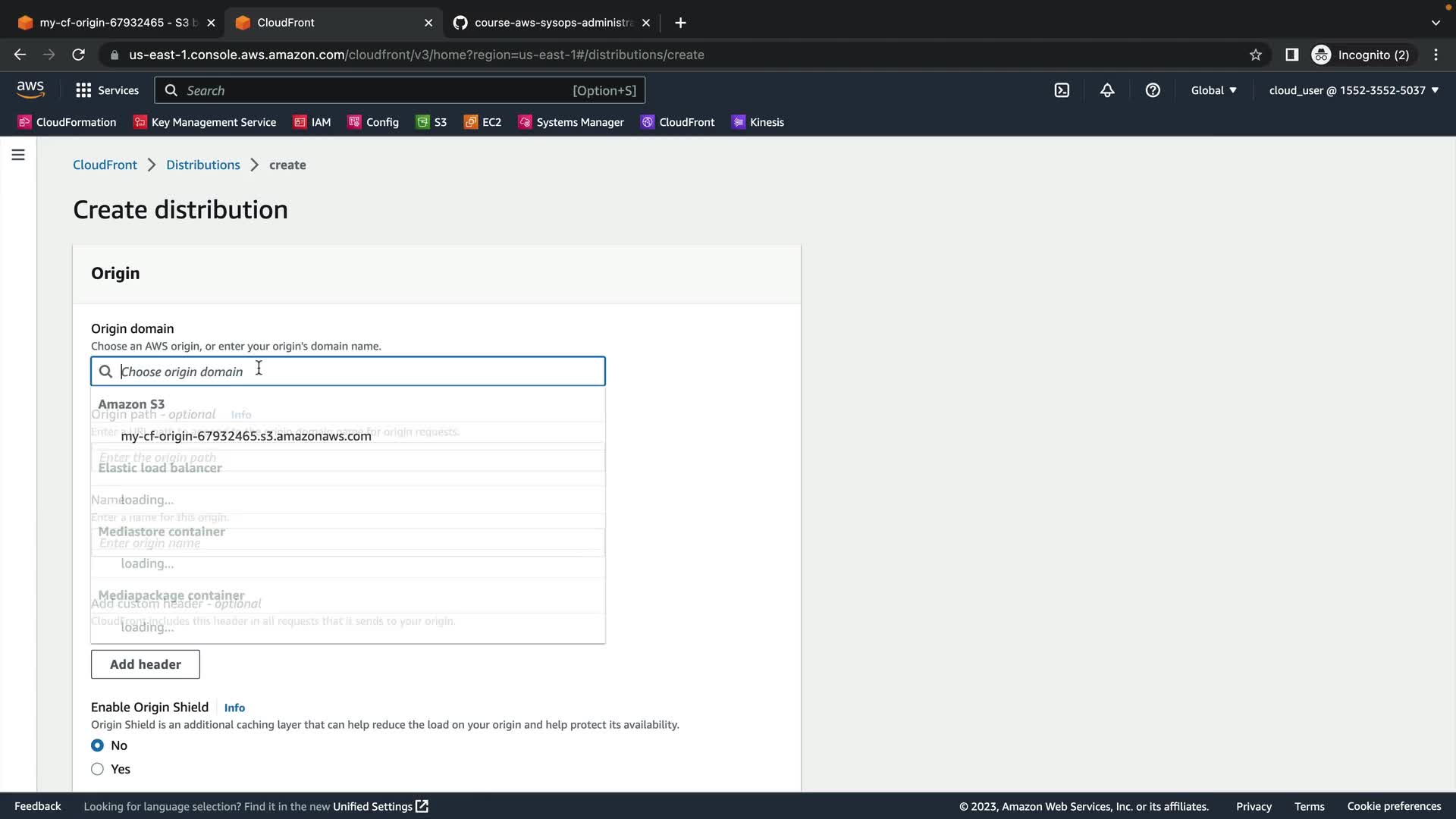Viewport: 1456px width, 819px height.
Task: Select No for Origin Shield
Action: point(98,745)
